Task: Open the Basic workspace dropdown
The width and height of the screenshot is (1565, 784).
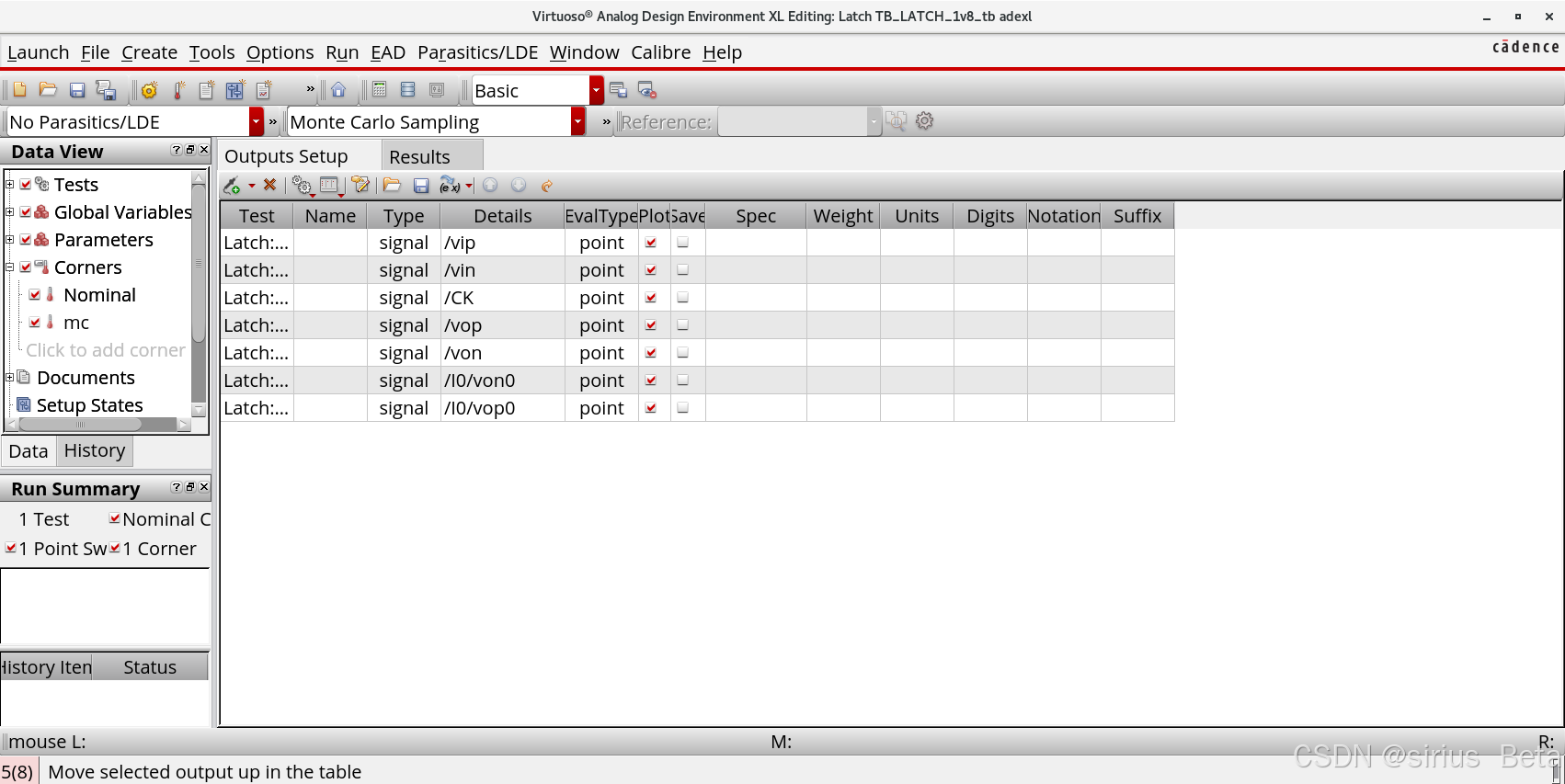Action: pos(597,90)
